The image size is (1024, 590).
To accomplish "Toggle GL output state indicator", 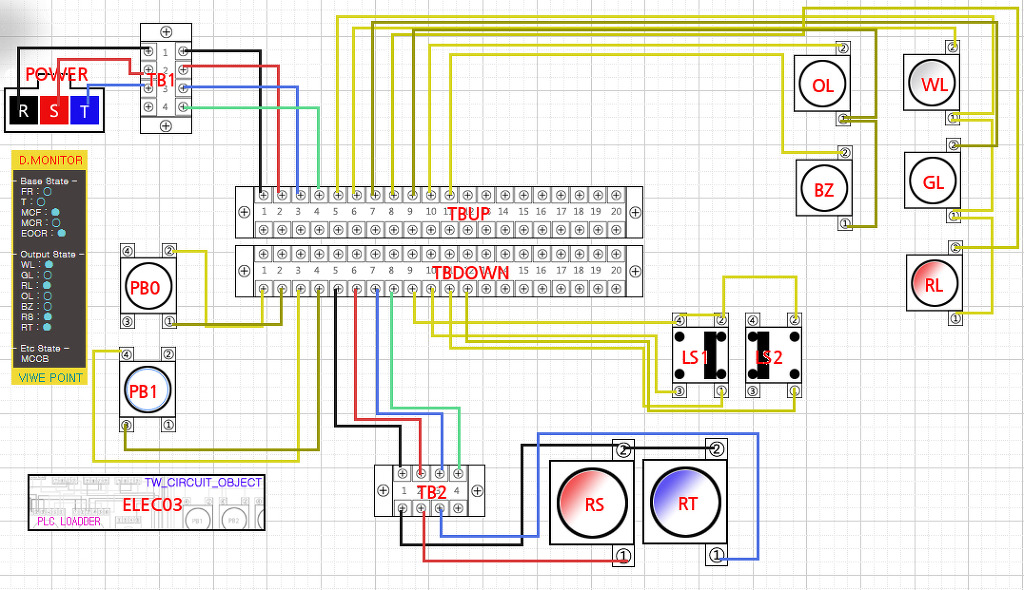I will [x=48, y=275].
